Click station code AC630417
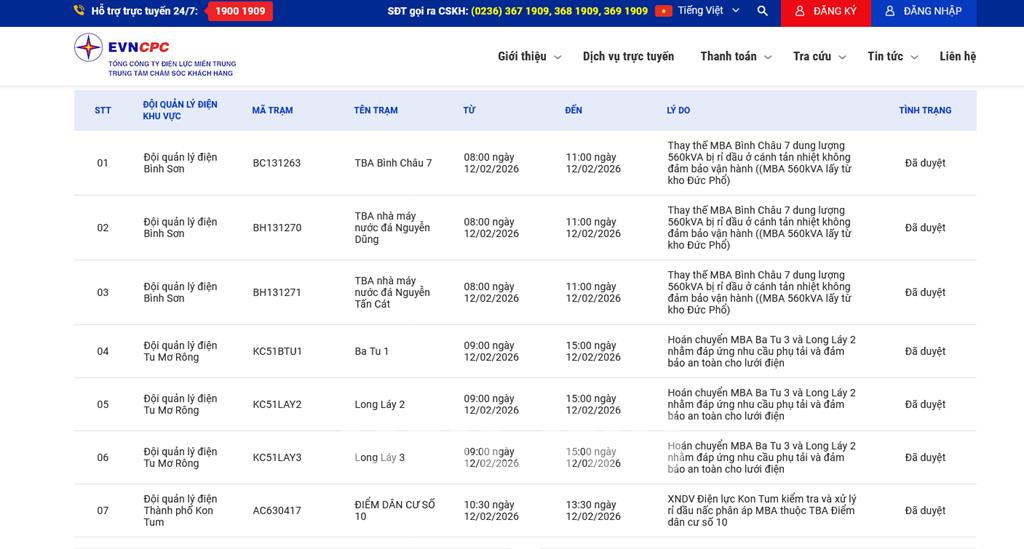Viewport: 1024px width, 549px height. pyautogui.click(x=276, y=511)
